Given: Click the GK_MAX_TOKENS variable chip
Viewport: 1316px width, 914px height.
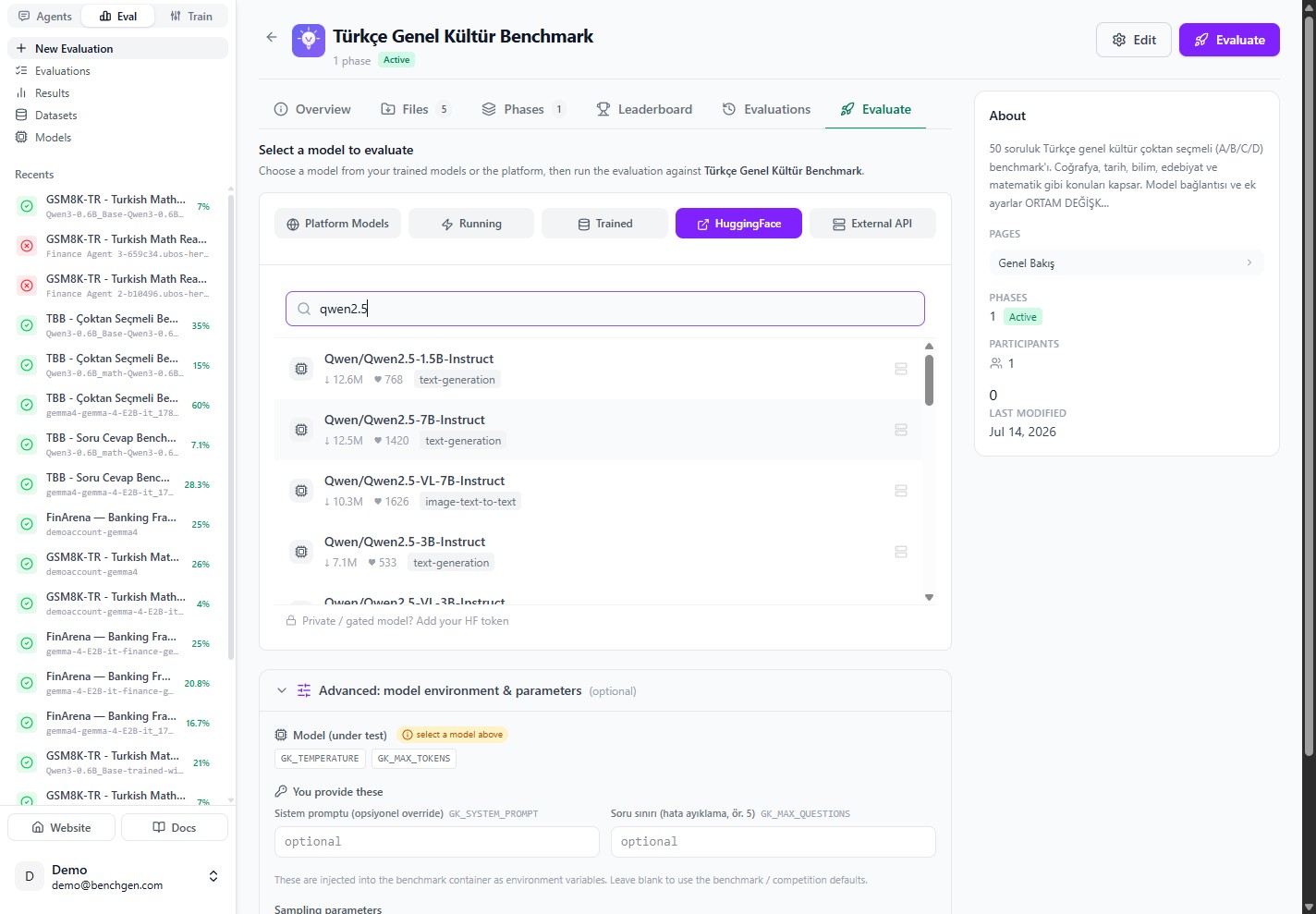Looking at the screenshot, I should (414, 759).
